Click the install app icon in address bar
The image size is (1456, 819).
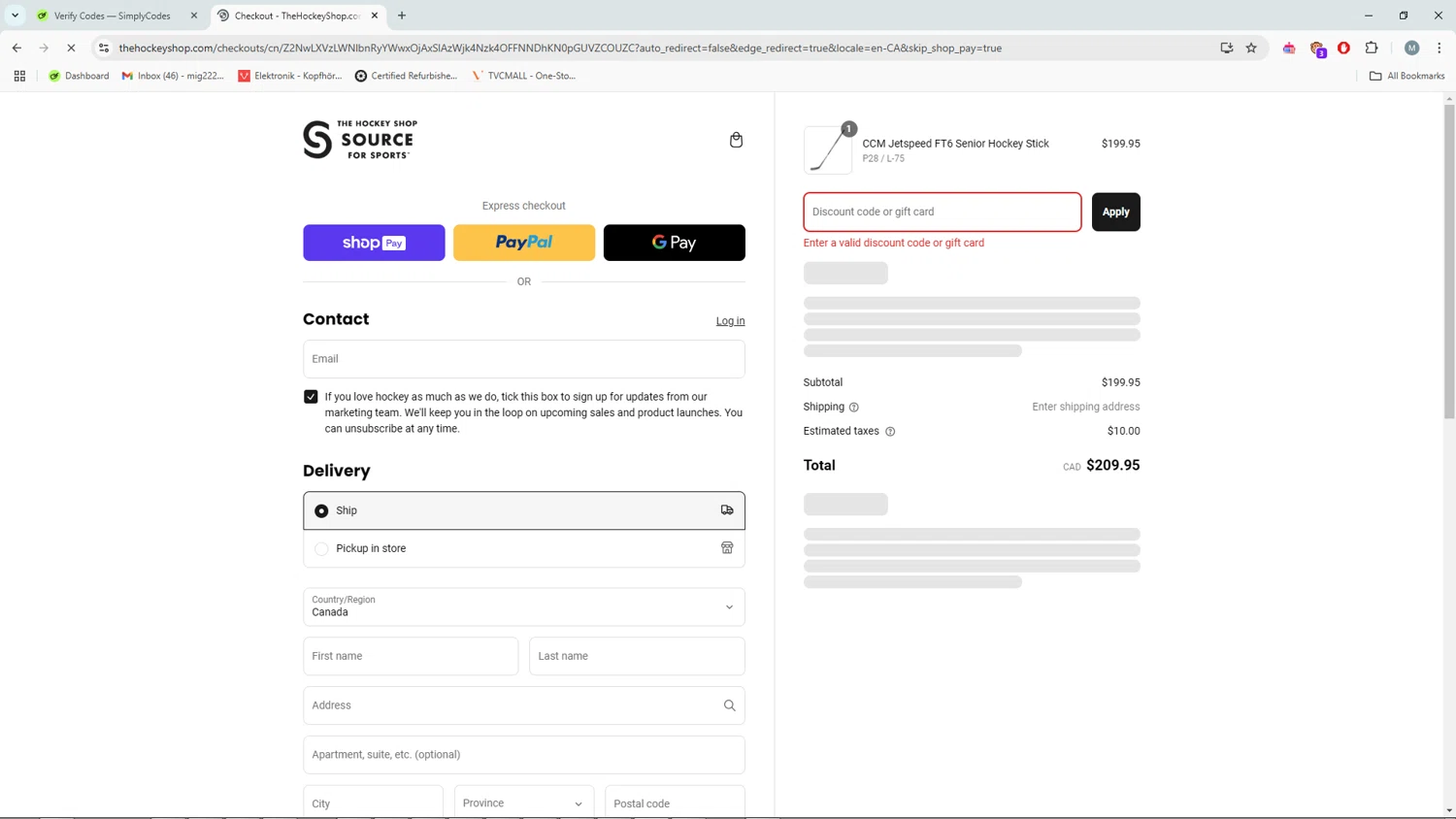[1227, 48]
